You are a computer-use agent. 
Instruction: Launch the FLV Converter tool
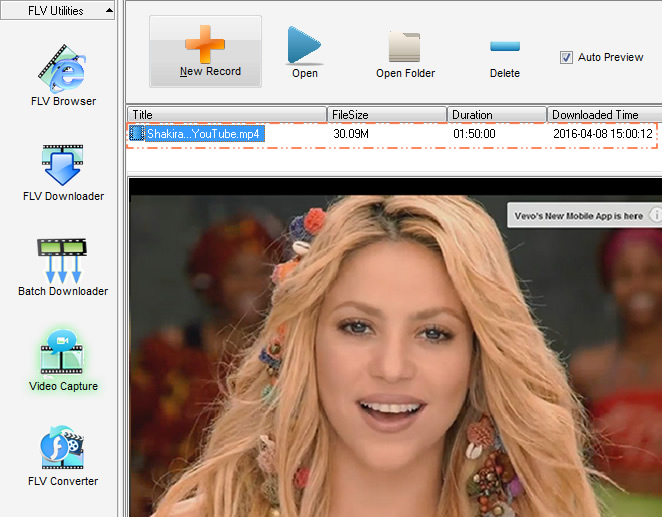[x=63, y=449]
